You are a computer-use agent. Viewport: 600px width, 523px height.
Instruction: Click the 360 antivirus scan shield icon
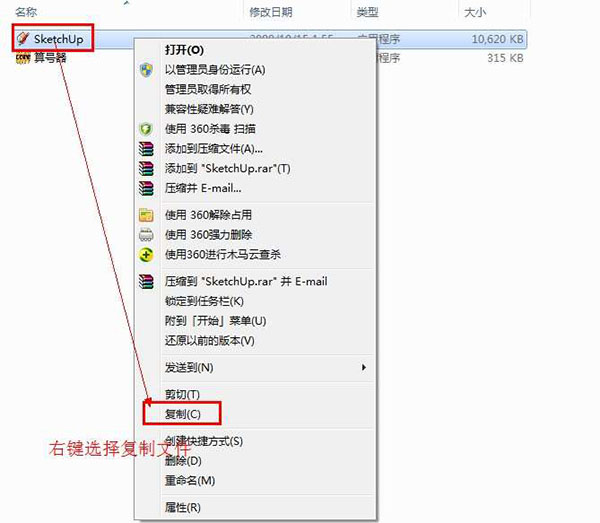[x=146, y=129]
